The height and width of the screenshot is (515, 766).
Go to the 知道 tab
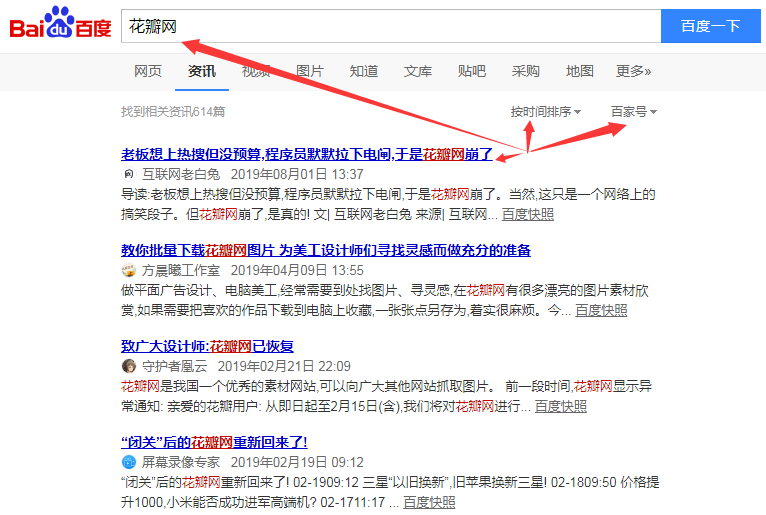(364, 71)
